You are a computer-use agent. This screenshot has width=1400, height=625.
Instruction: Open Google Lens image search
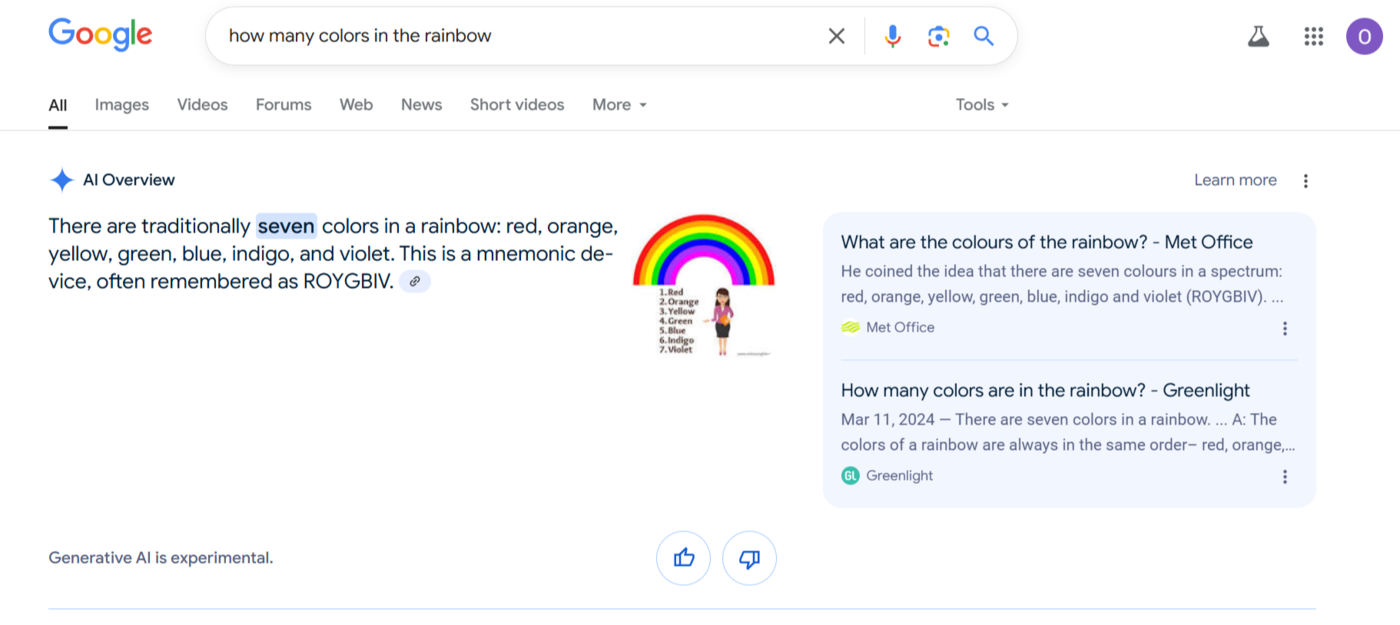point(938,36)
